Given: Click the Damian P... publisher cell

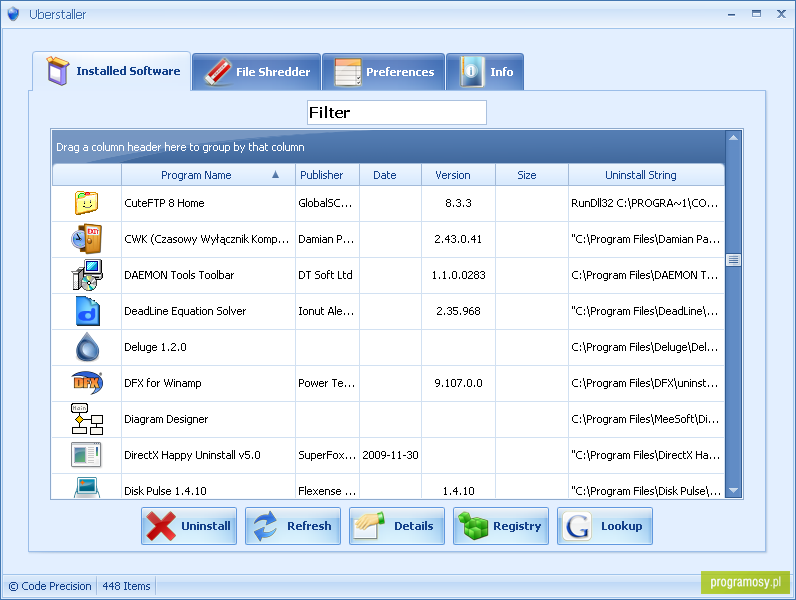Looking at the screenshot, I should pos(327,239).
